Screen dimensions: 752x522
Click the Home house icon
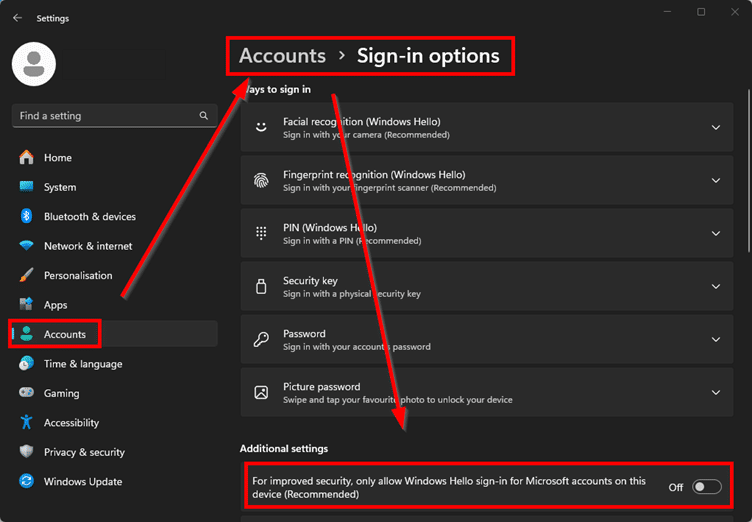tap(26, 157)
